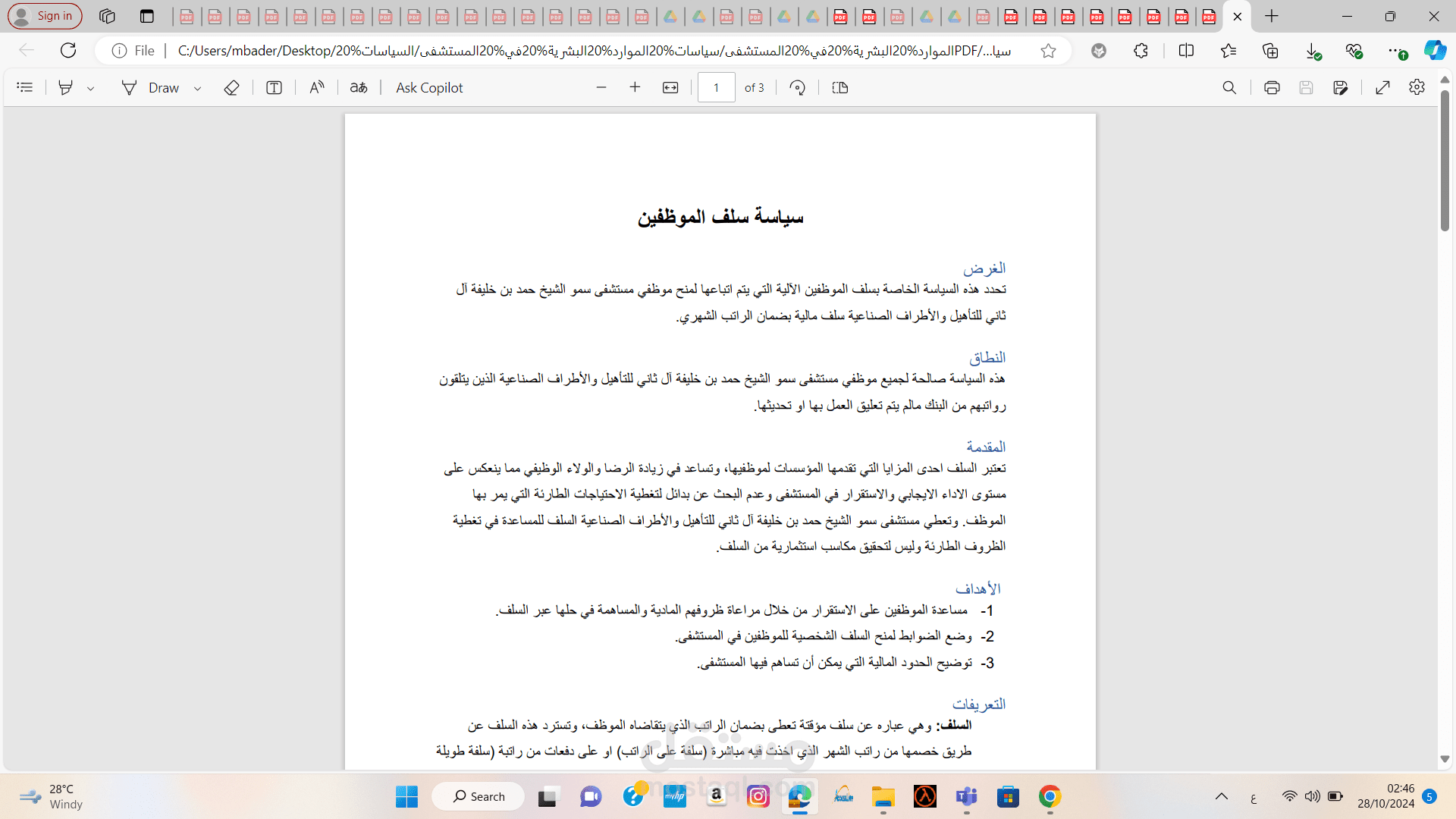This screenshot has height=819, width=1456.
Task: Print the PDF document
Action: [x=1272, y=88]
